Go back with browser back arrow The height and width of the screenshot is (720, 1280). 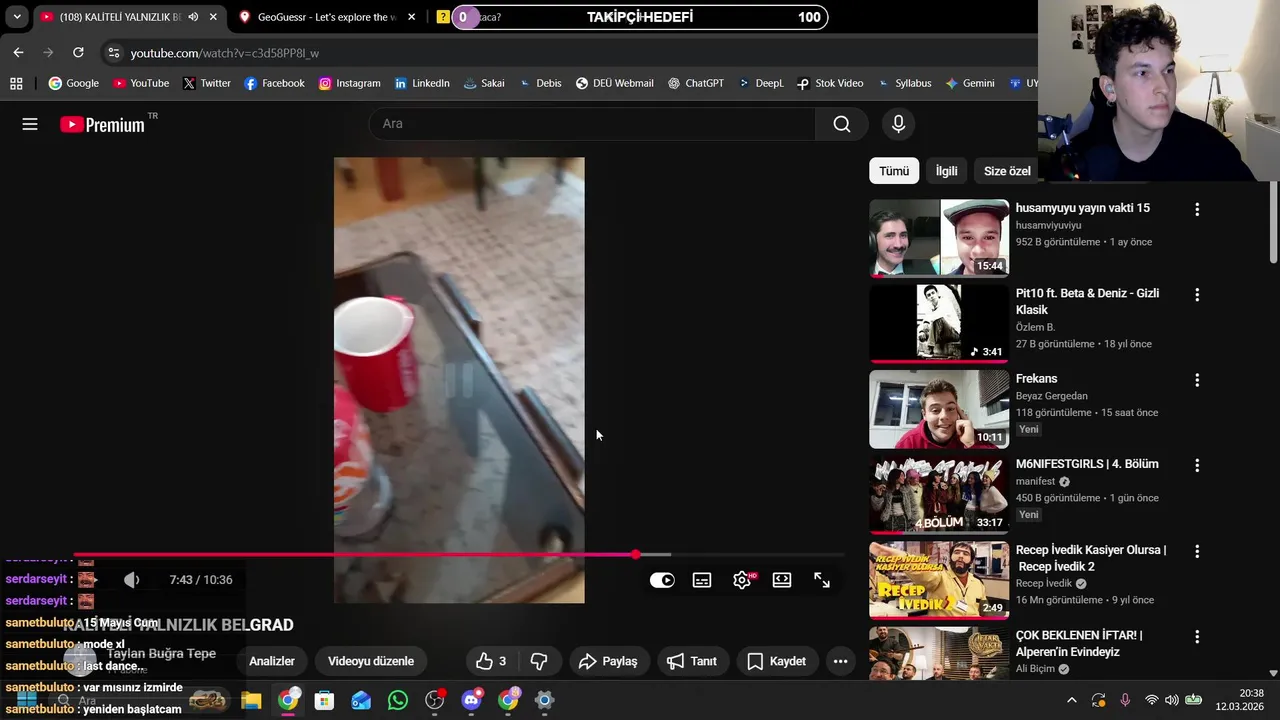tap(18, 53)
